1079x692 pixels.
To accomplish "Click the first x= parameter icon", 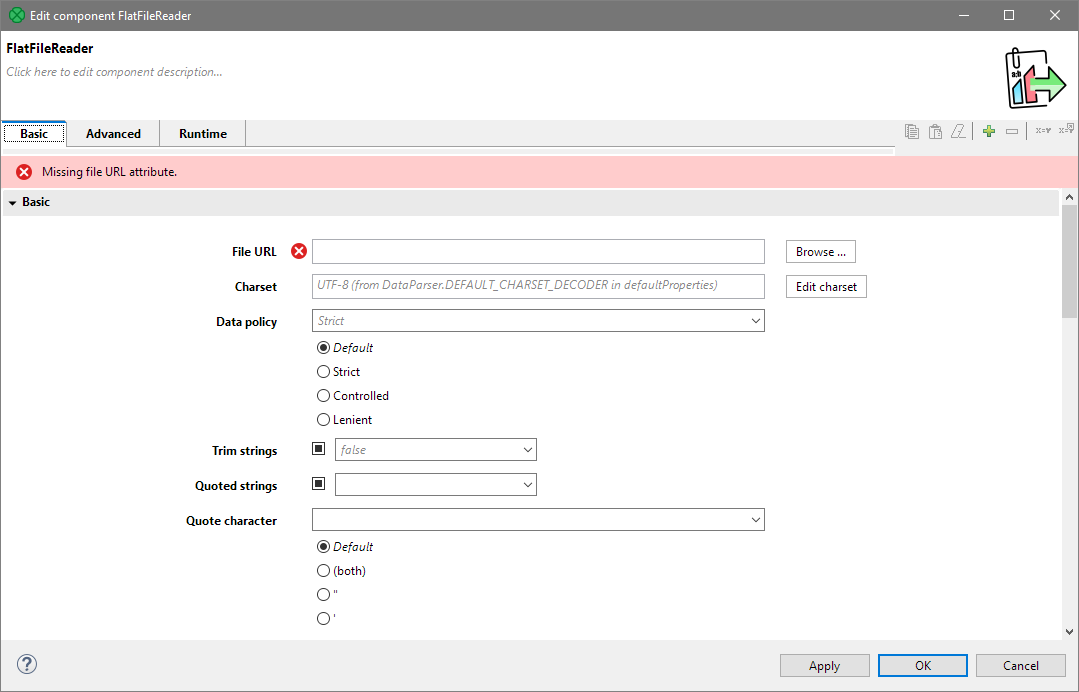I will pyautogui.click(x=1042, y=131).
